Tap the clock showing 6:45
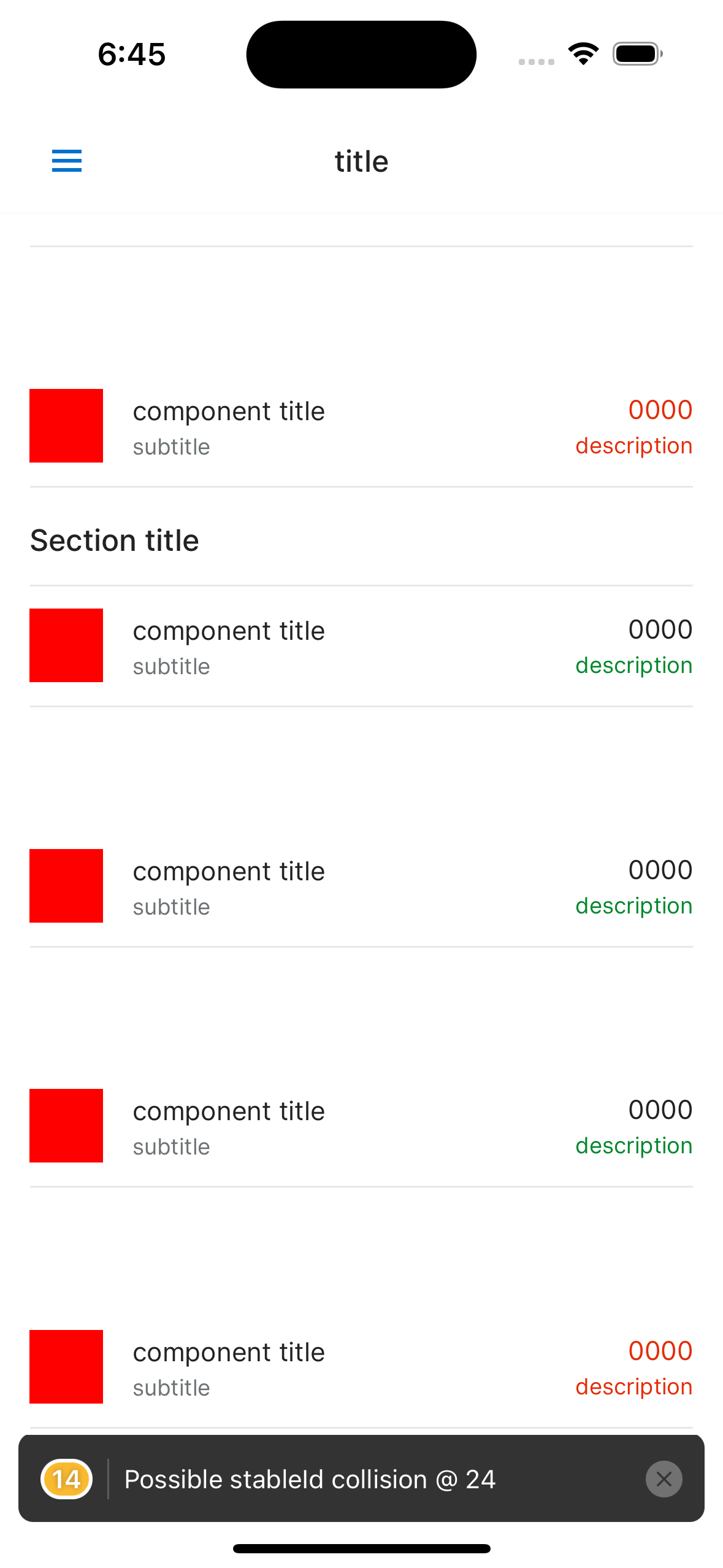The image size is (723, 1568). (x=130, y=54)
